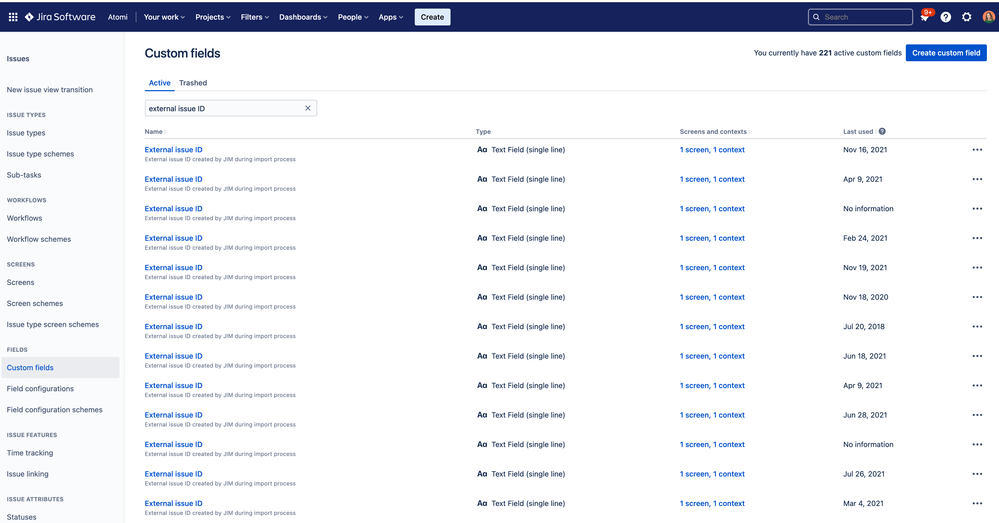Open the user profile avatar
This screenshot has height=523, width=999.
click(x=989, y=17)
